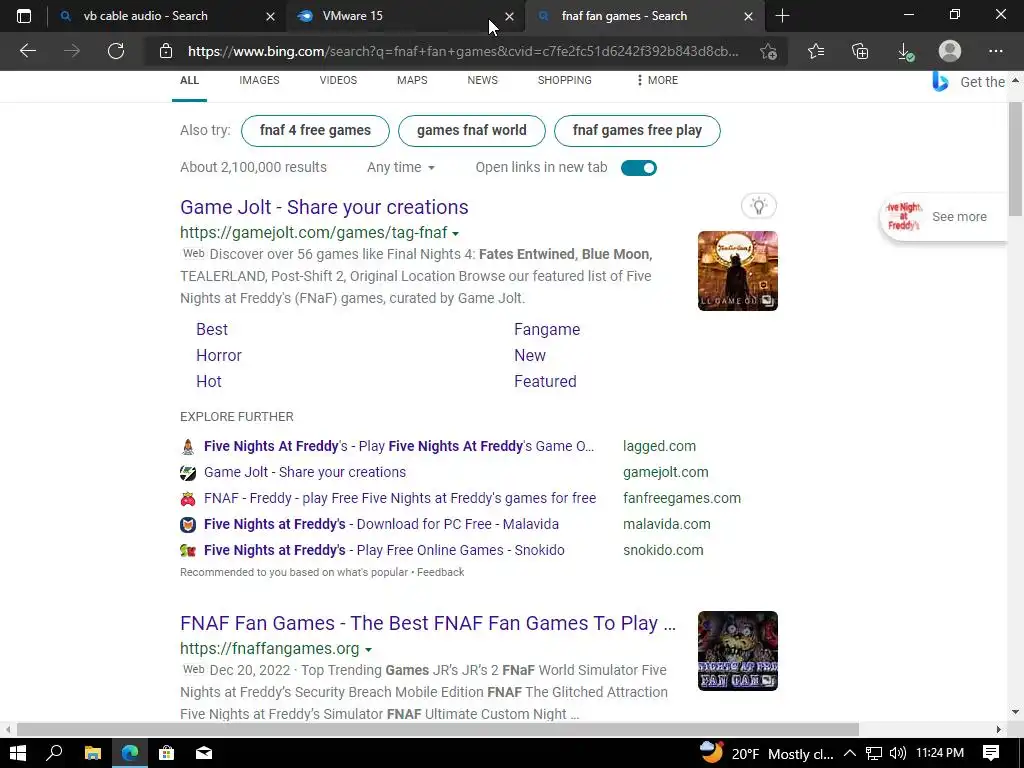This screenshot has height=768, width=1024.
Task: Open the weather widget
Action: click(767, 753)
